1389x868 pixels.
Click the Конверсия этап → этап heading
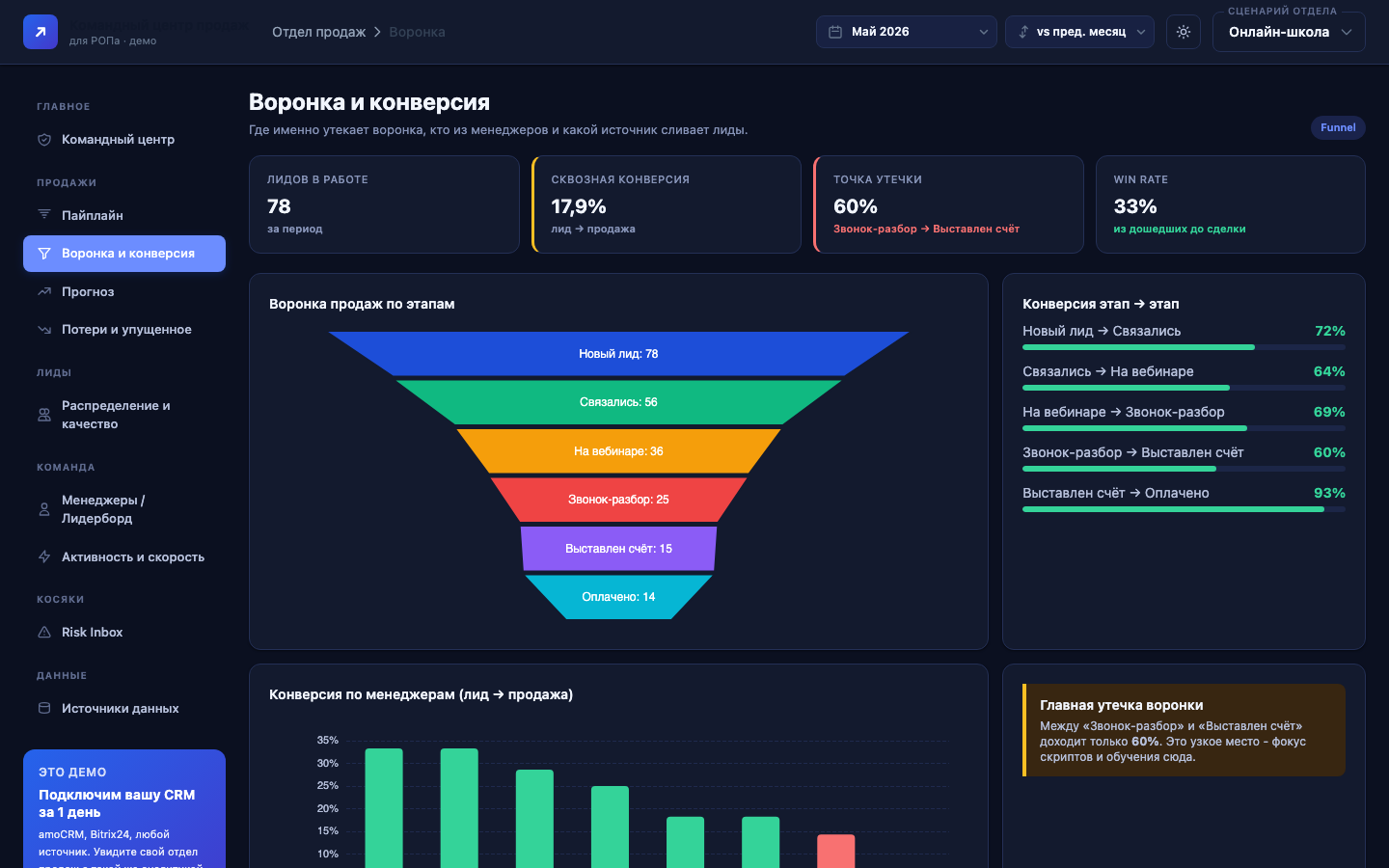[x=1101, y=304]
